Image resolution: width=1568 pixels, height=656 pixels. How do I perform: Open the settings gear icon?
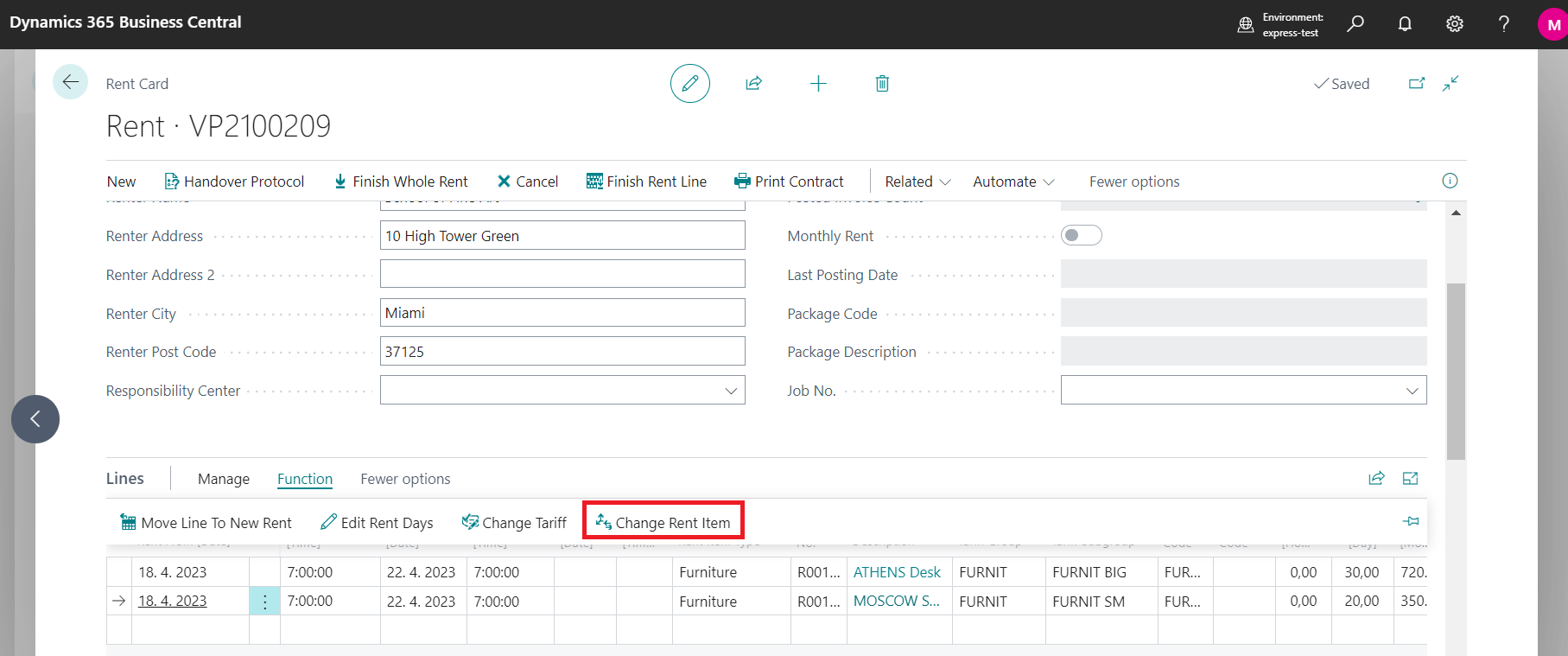pos(1454,24)
